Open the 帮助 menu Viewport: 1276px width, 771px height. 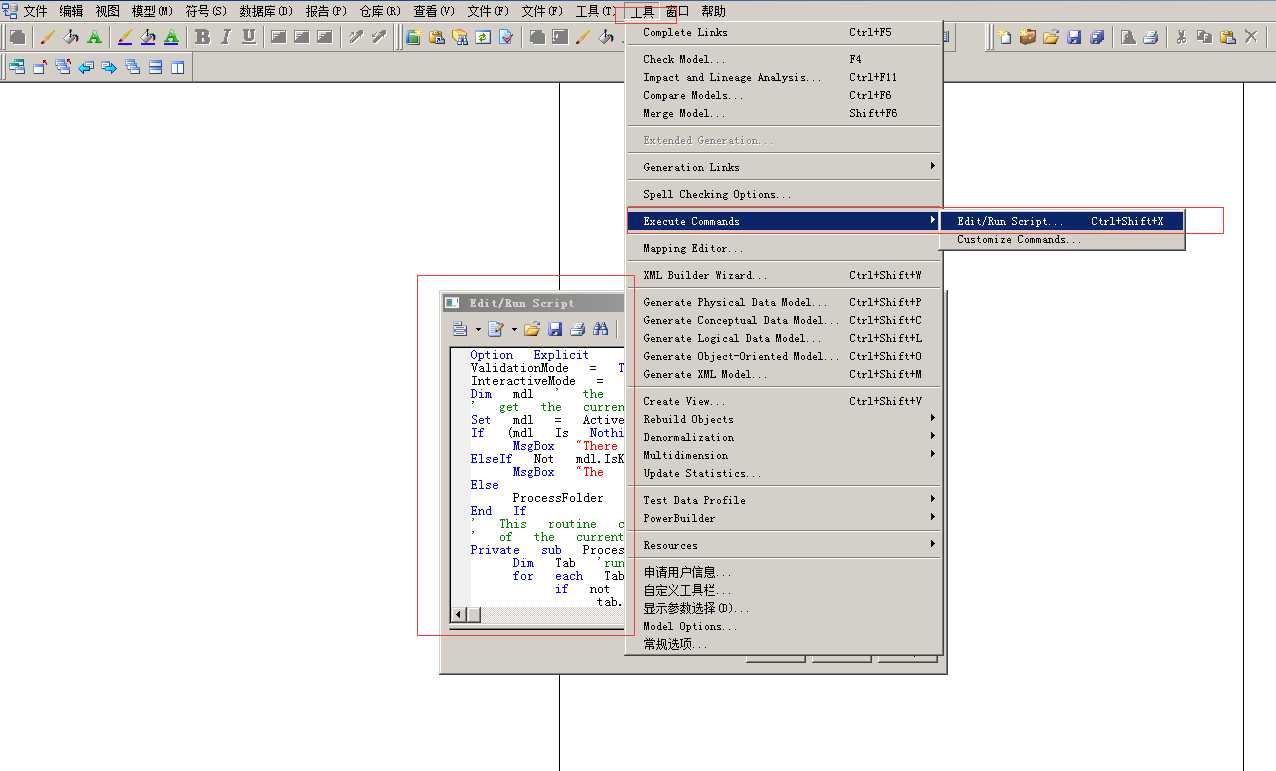coord(714,11)
